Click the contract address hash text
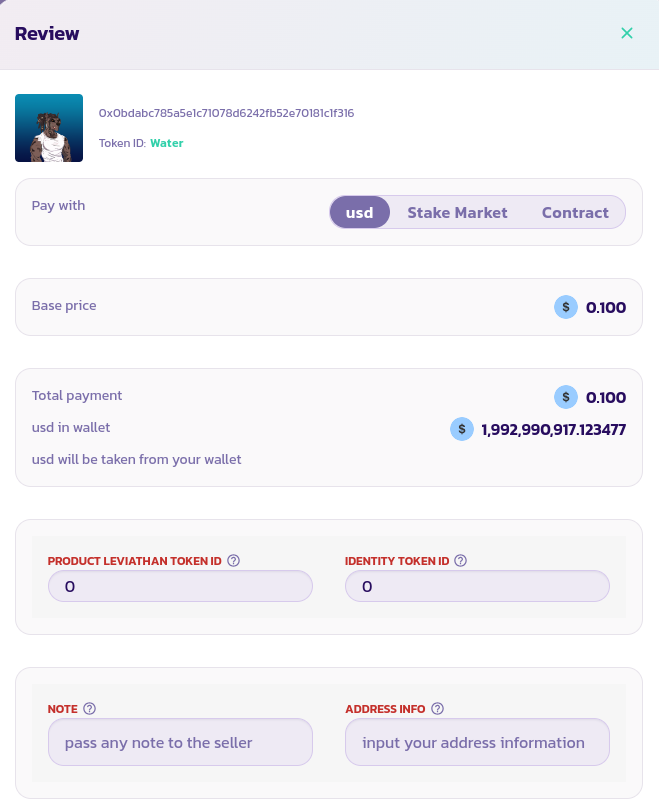The width and height of the screenshot is (659, 799). point(226,113)
